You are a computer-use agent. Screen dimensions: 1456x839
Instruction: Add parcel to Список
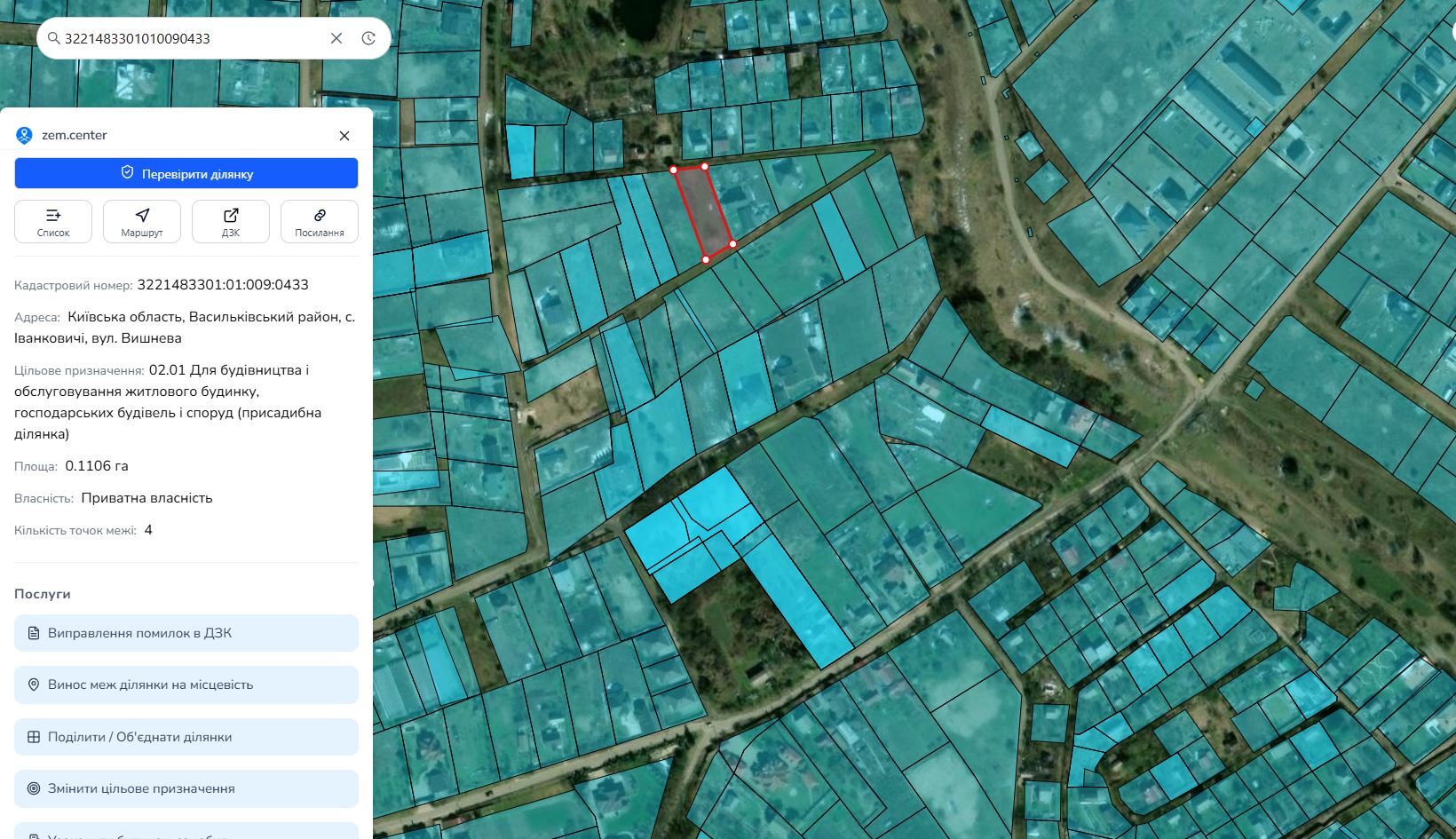pos(53,221)
